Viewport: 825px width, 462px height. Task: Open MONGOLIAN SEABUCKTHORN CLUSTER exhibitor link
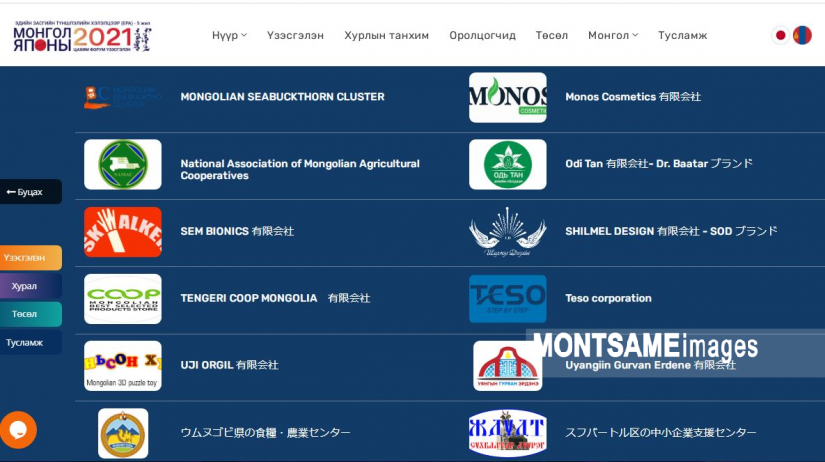(x=283, y=97)
